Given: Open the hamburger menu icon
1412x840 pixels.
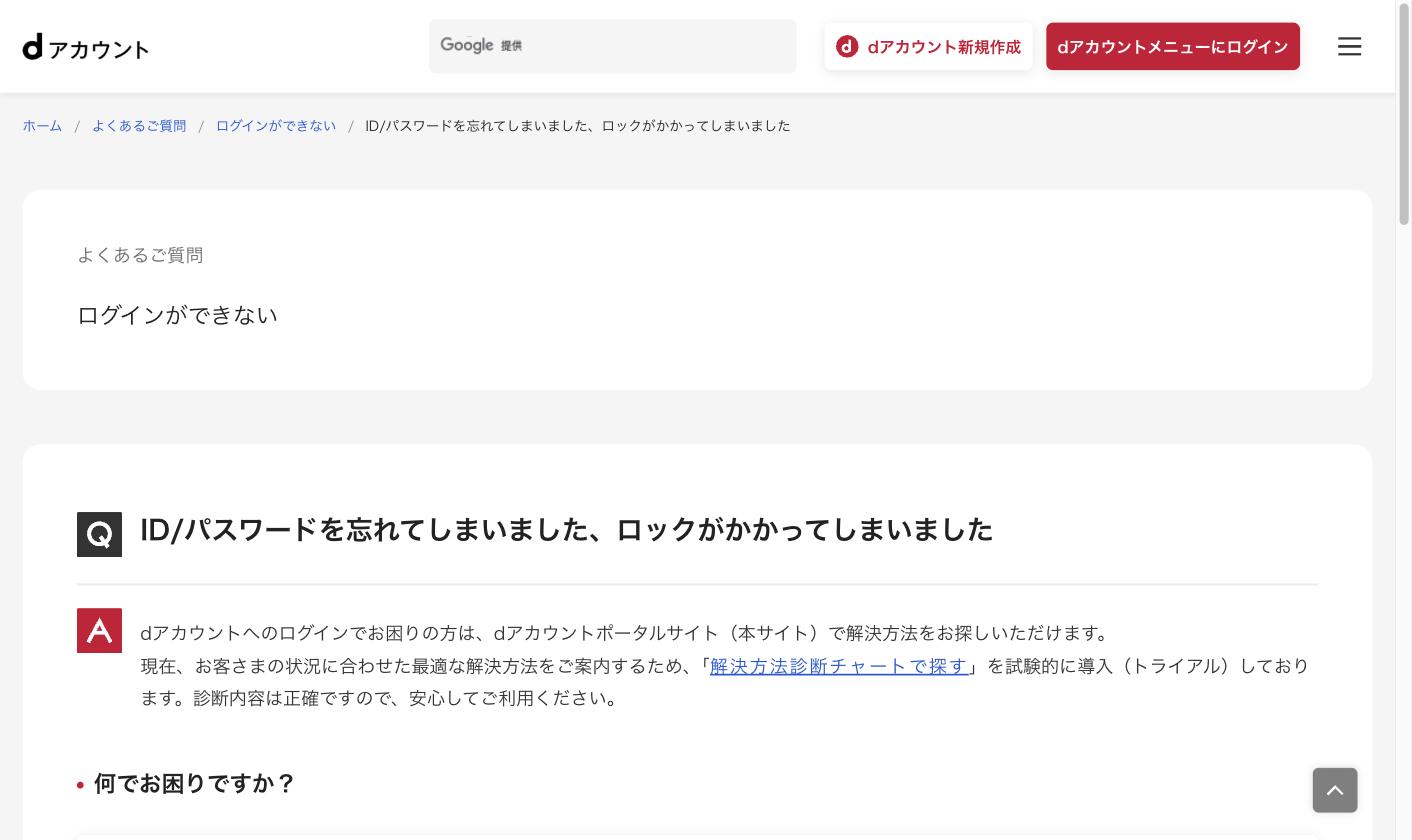Looking at the screenshot, I should pyautogui.click(x=1349, y=46).
